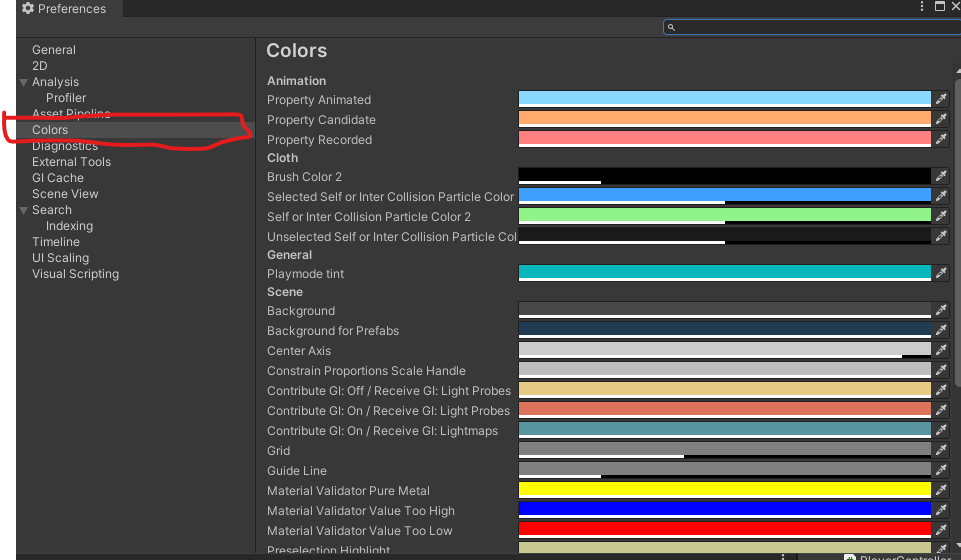Pick color with Brush Color 2 eyedropper
This screenshot has width=961, height=560.
click(941, 176)
